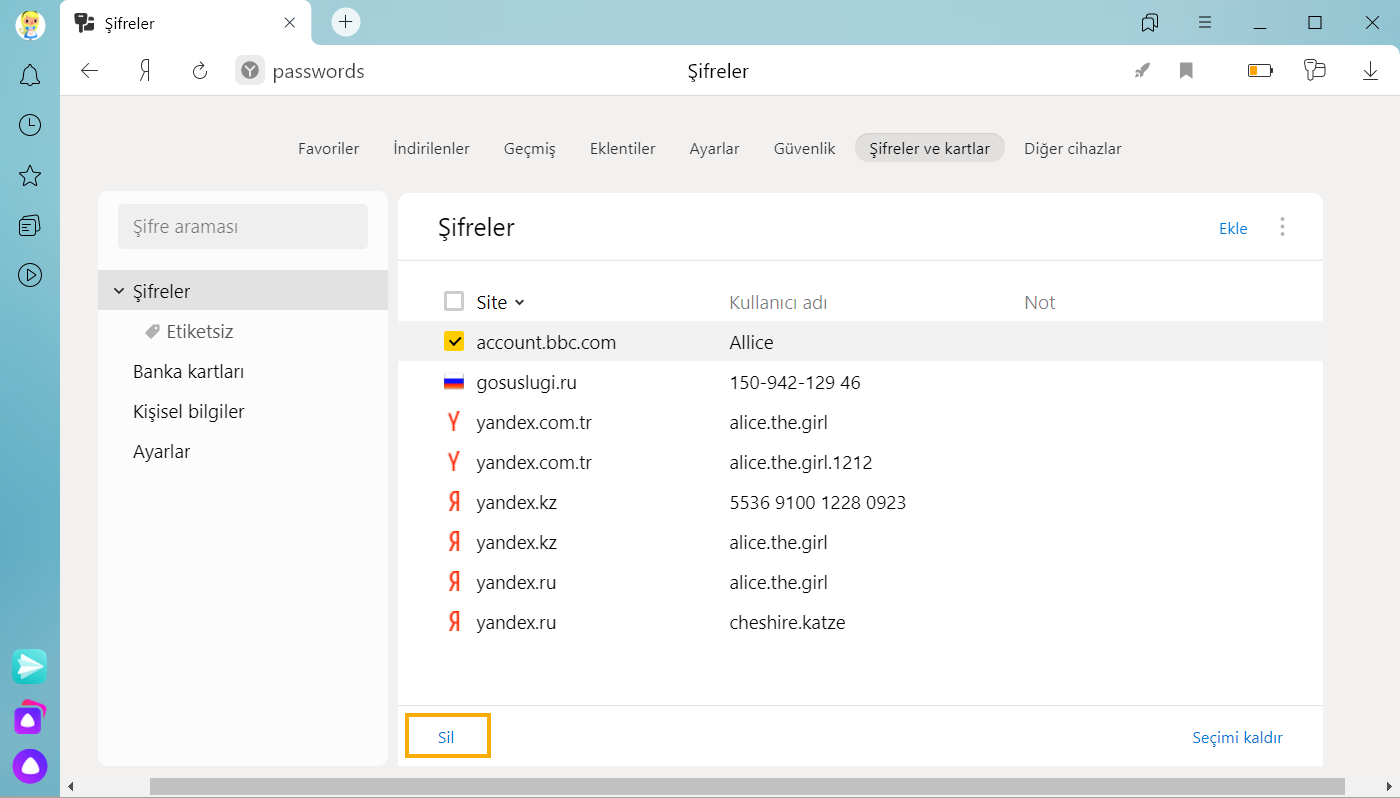Open video player icon in sidebar

[30, 275]
